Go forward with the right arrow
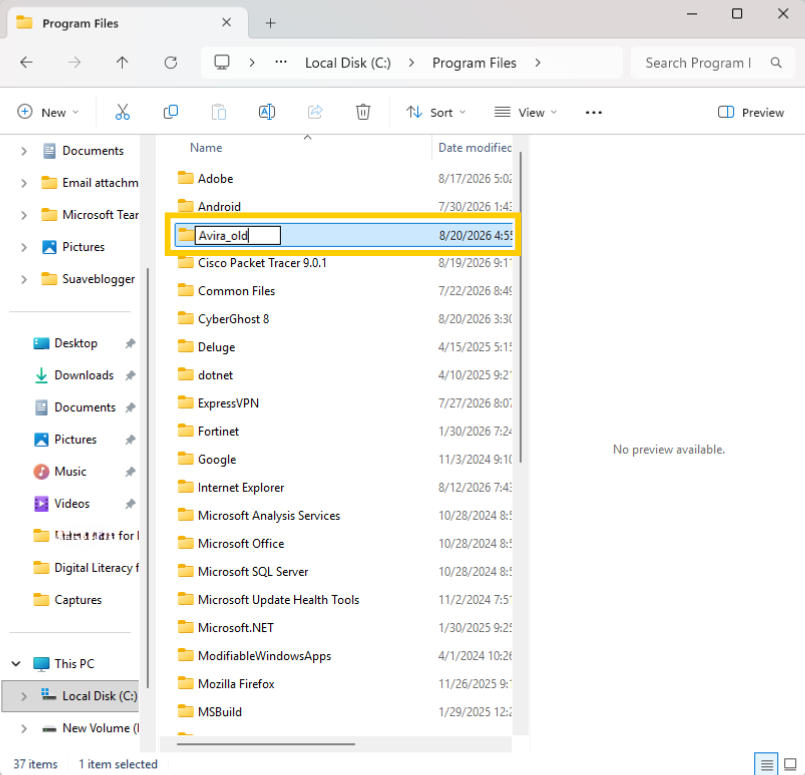 [74, 63]
